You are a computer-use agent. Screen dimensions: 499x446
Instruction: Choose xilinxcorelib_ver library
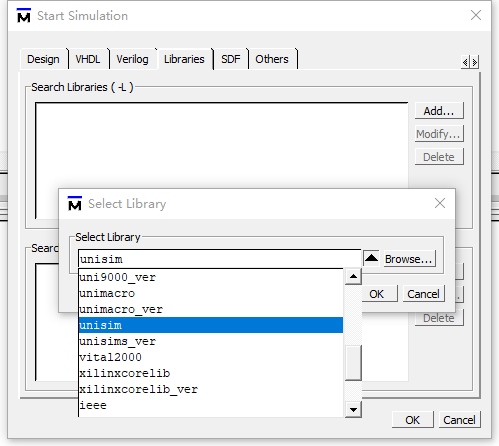211,389
